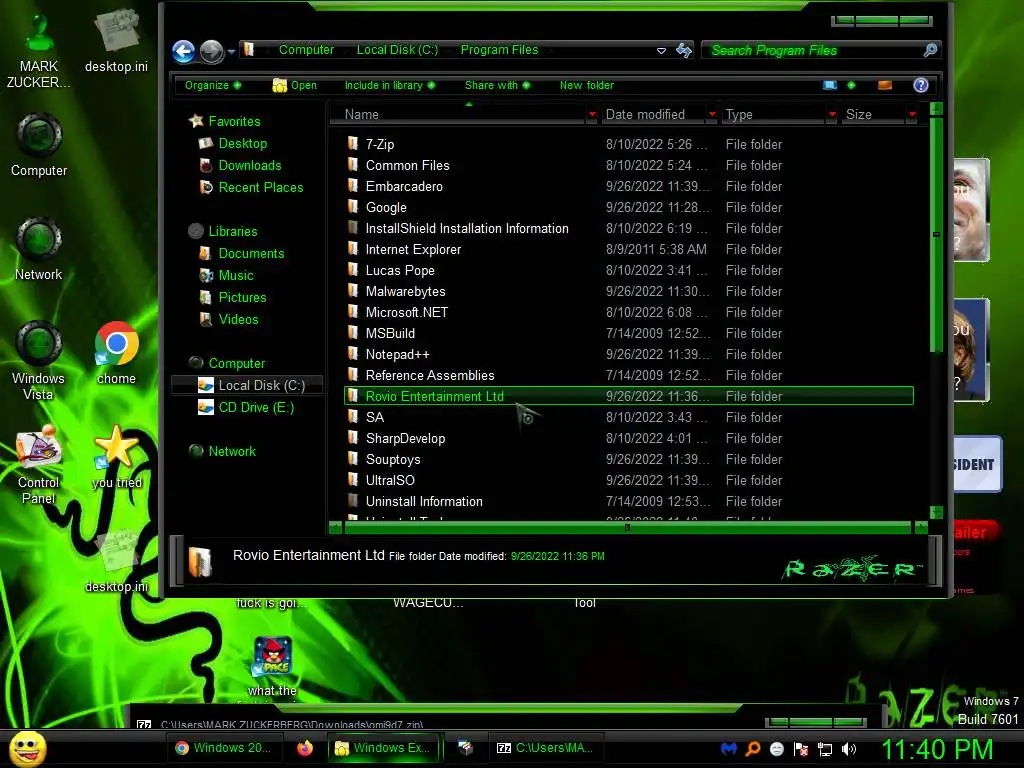Select the Notepad++ folder

628,355
